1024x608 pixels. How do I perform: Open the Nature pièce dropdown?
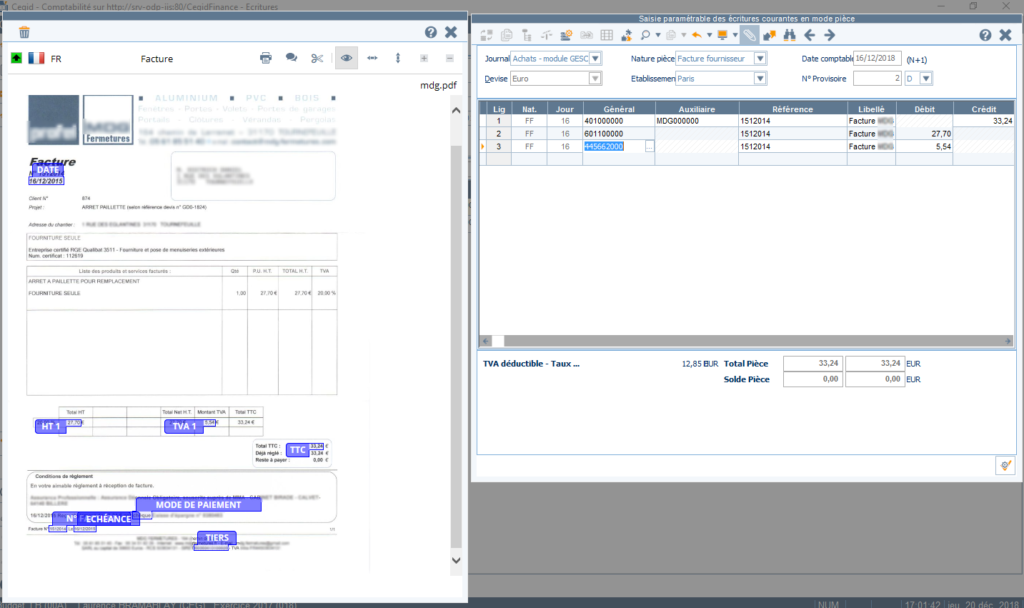pyautogui.click(x=761, y=58)
